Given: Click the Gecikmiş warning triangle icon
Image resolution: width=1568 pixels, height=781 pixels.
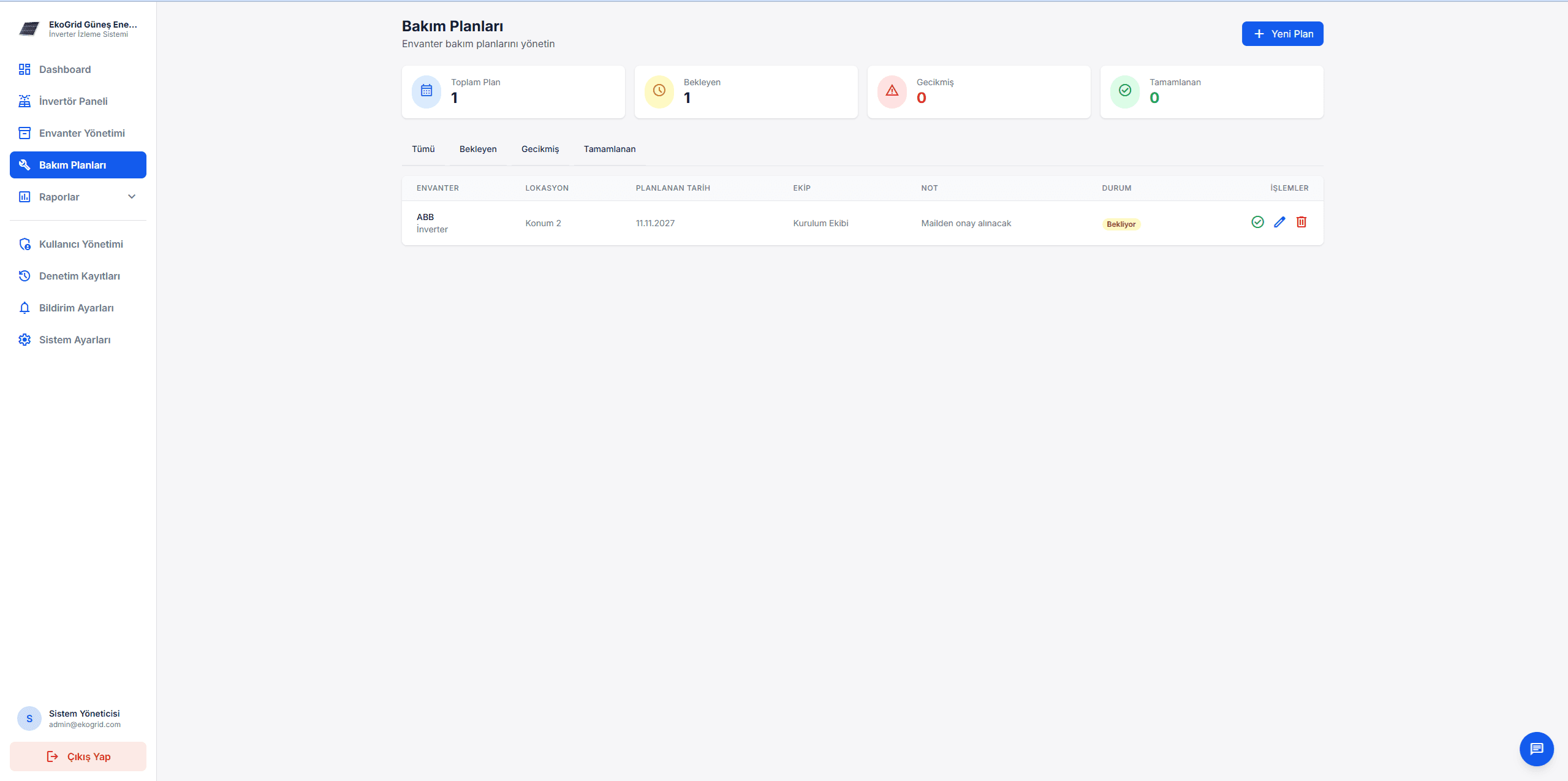Looking at the screenshot, I should pyautogui.click(x=892, y=91).
